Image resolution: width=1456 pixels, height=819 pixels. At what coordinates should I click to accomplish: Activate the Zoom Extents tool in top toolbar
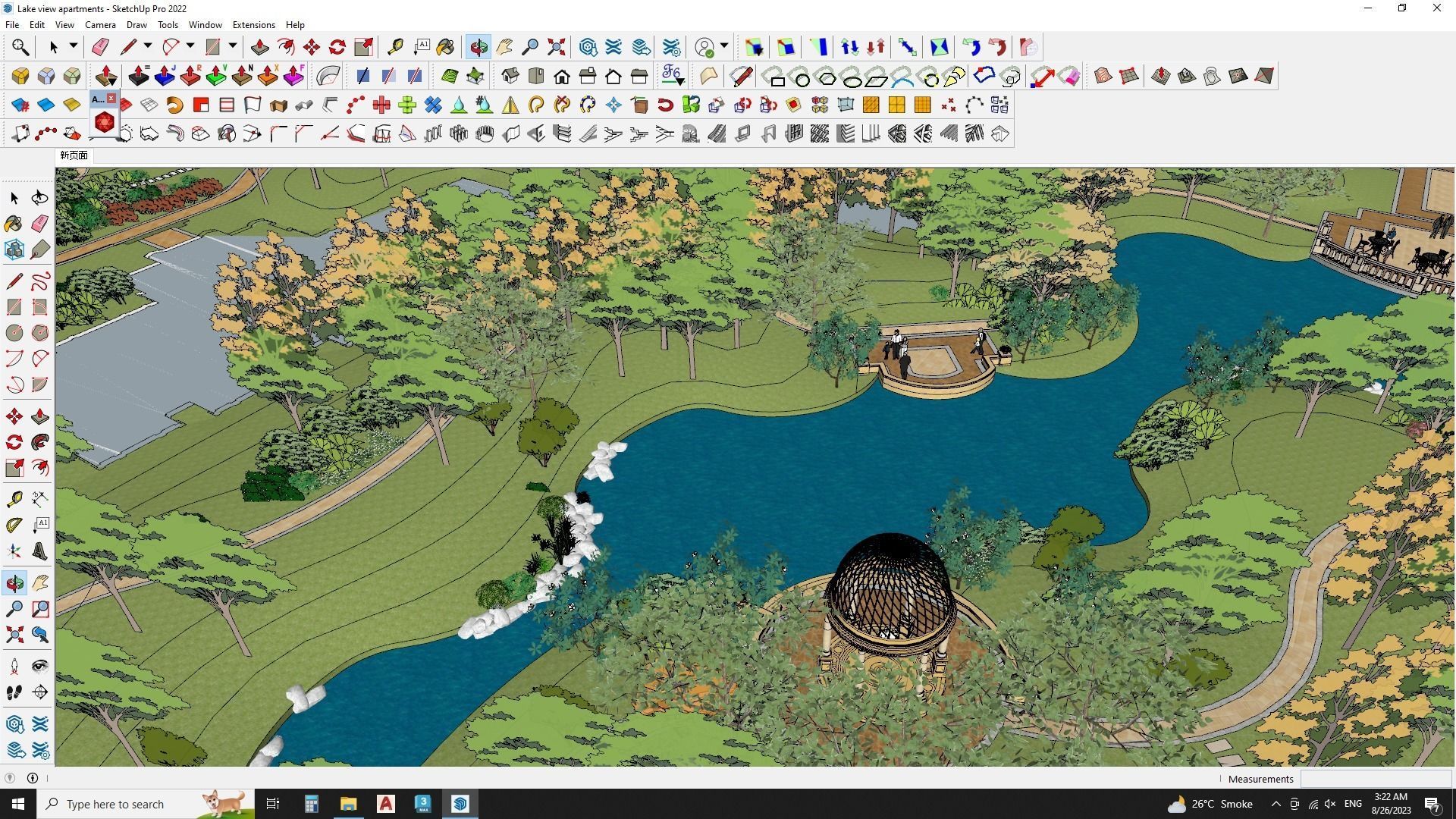pos(556,47)
